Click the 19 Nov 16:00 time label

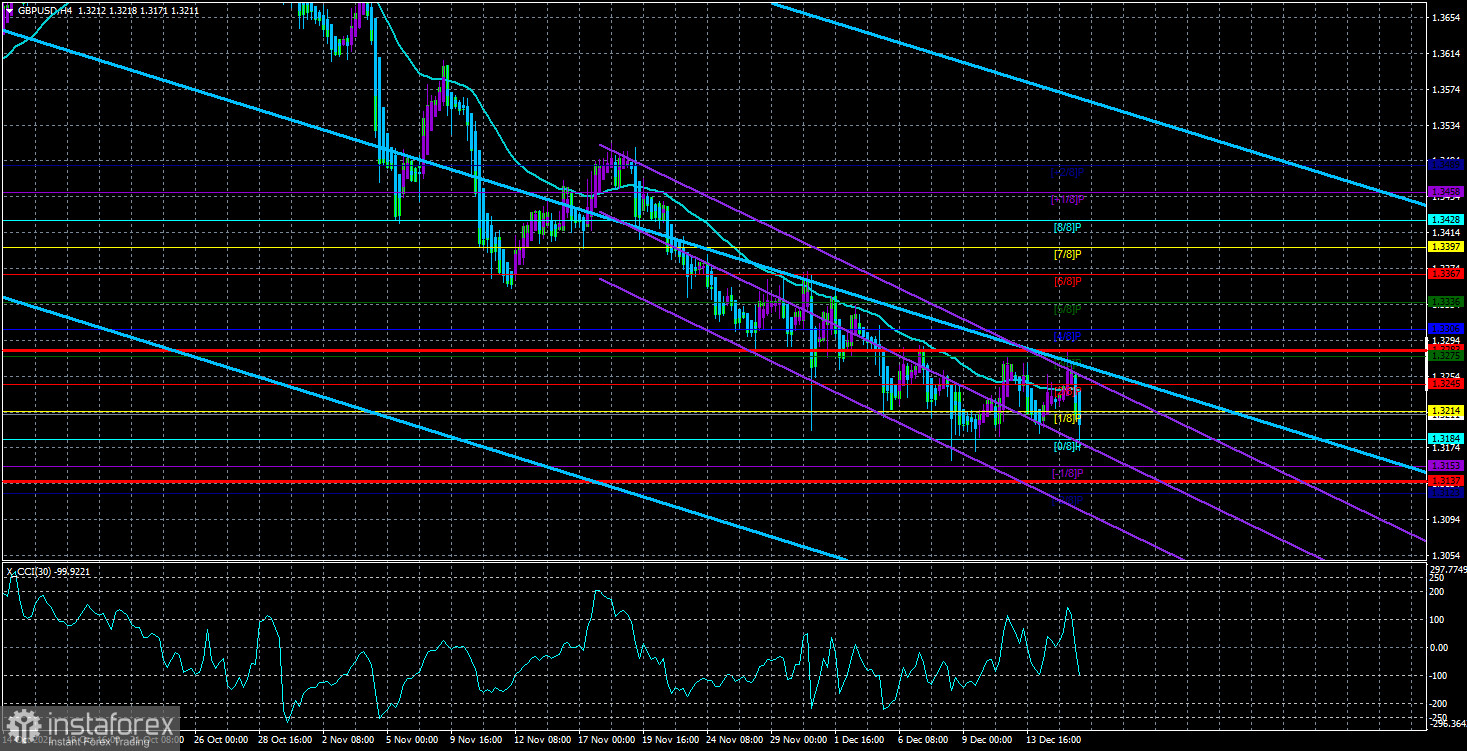670,741
